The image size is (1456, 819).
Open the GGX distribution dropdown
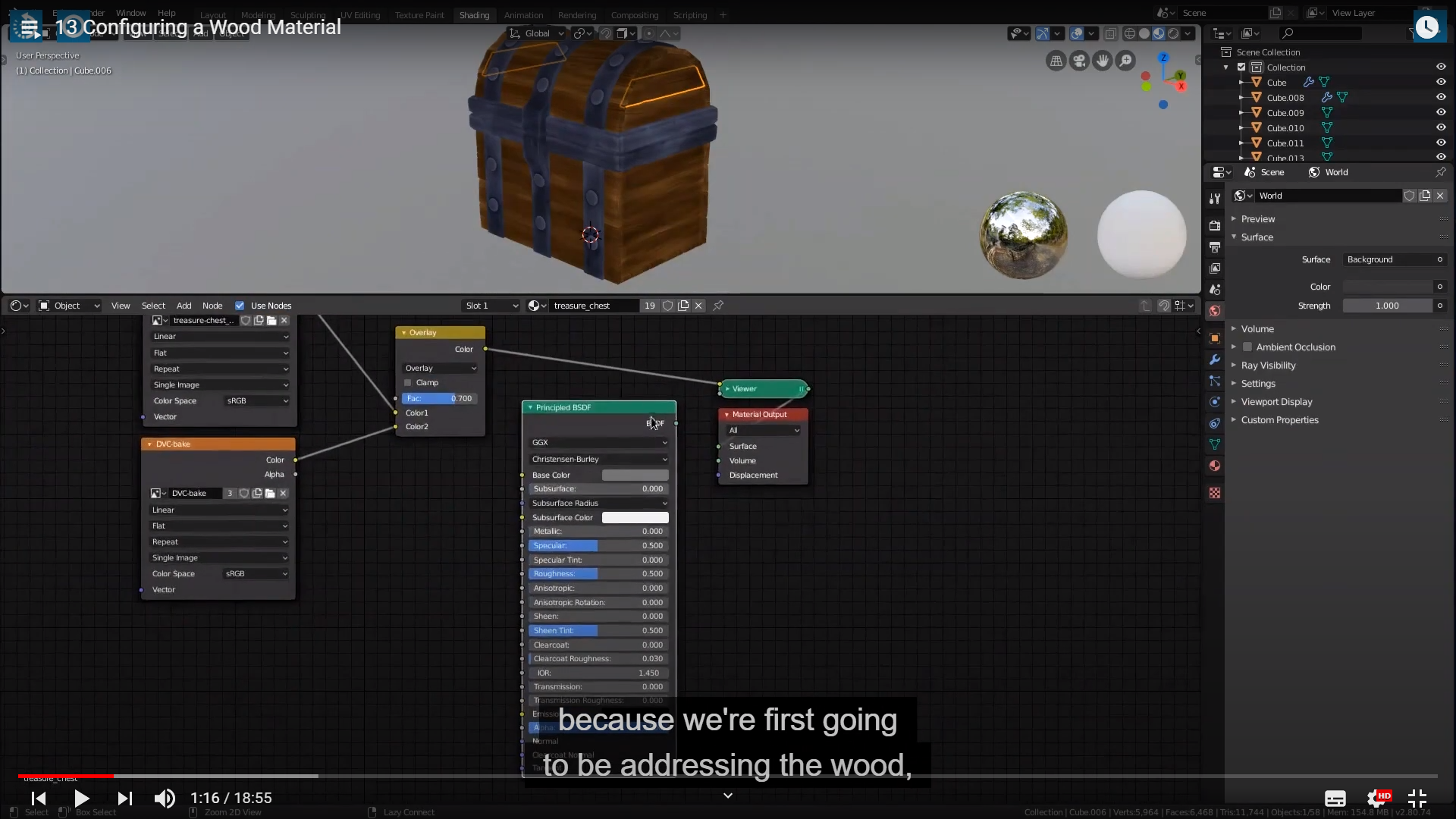(x=598, y=443)
